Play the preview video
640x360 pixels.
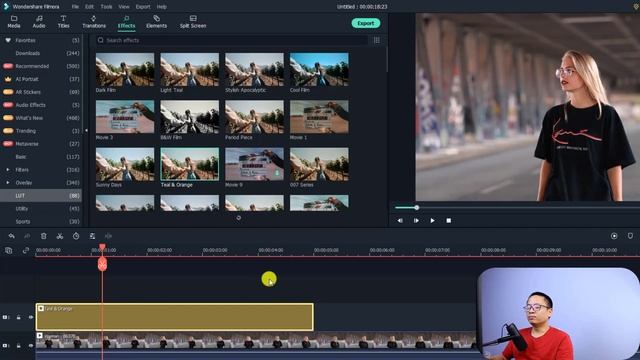point(432,220)
